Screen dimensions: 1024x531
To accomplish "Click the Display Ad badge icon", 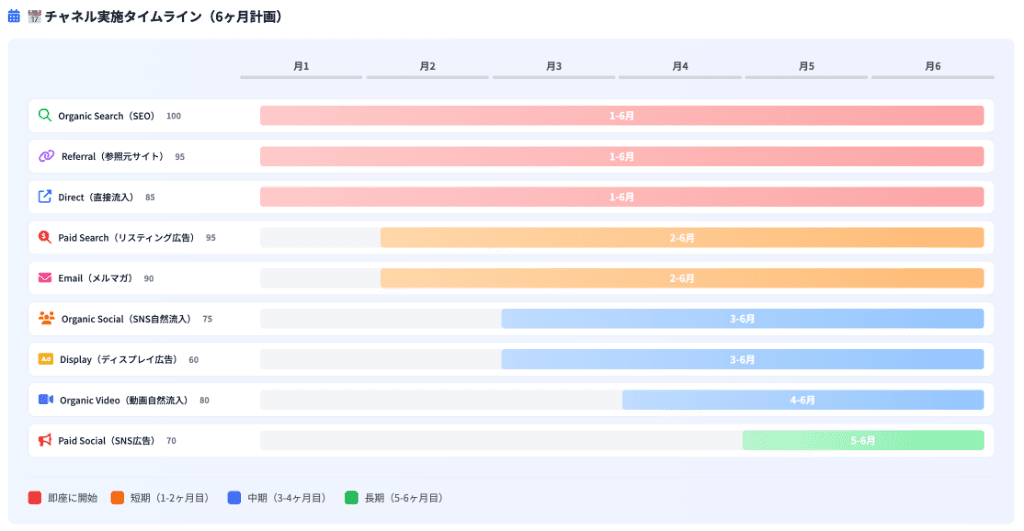I will point(45,359).
